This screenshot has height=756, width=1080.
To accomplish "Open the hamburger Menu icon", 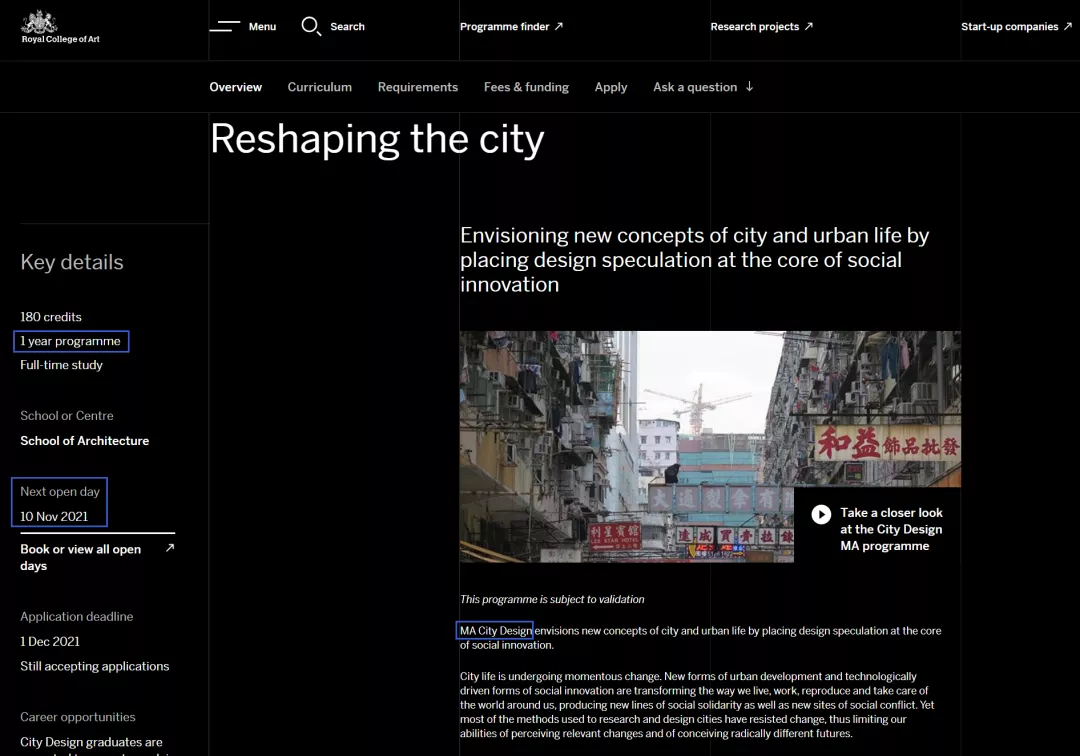I will [x=225, y=26].
